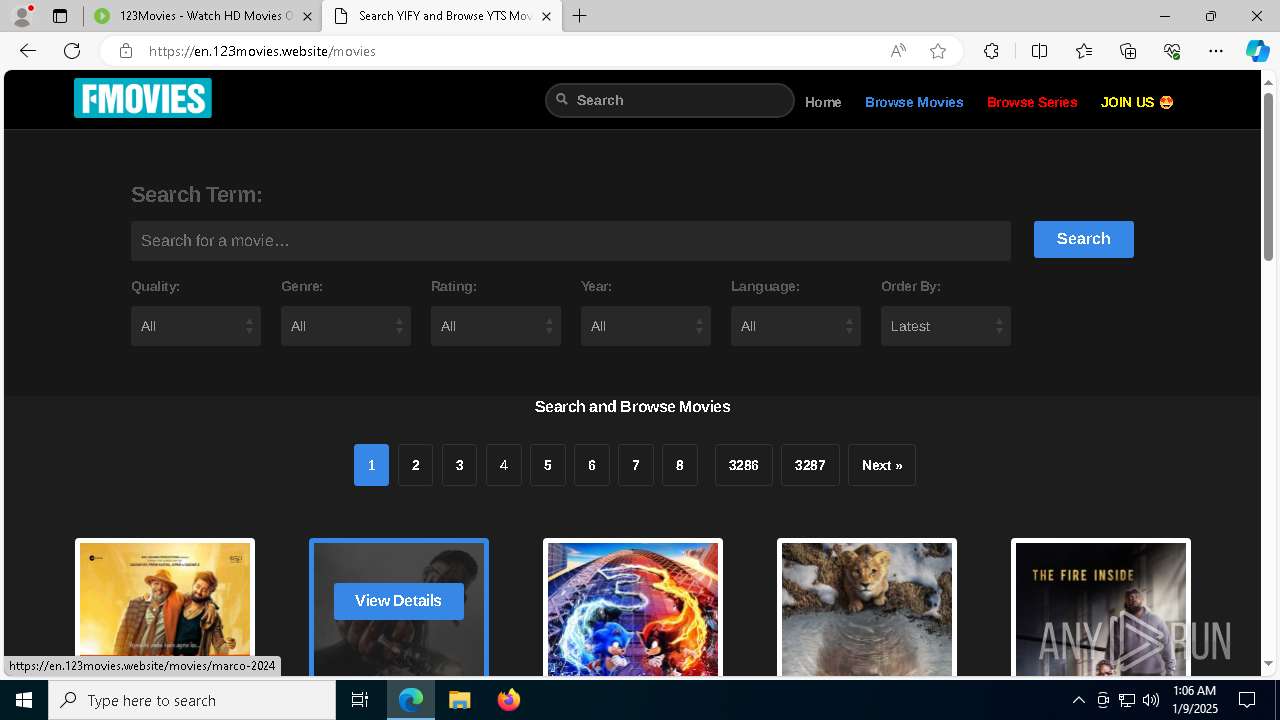
Task: Click the Next » pagination button
Action: 882,465
